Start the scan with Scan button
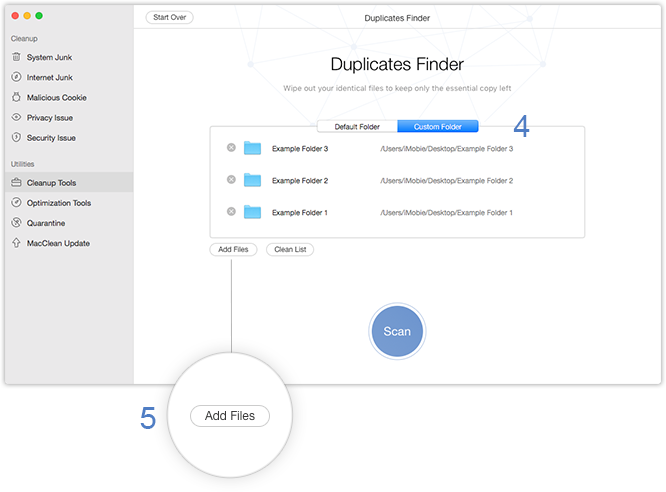666x492 pixels. click(397, 331)
